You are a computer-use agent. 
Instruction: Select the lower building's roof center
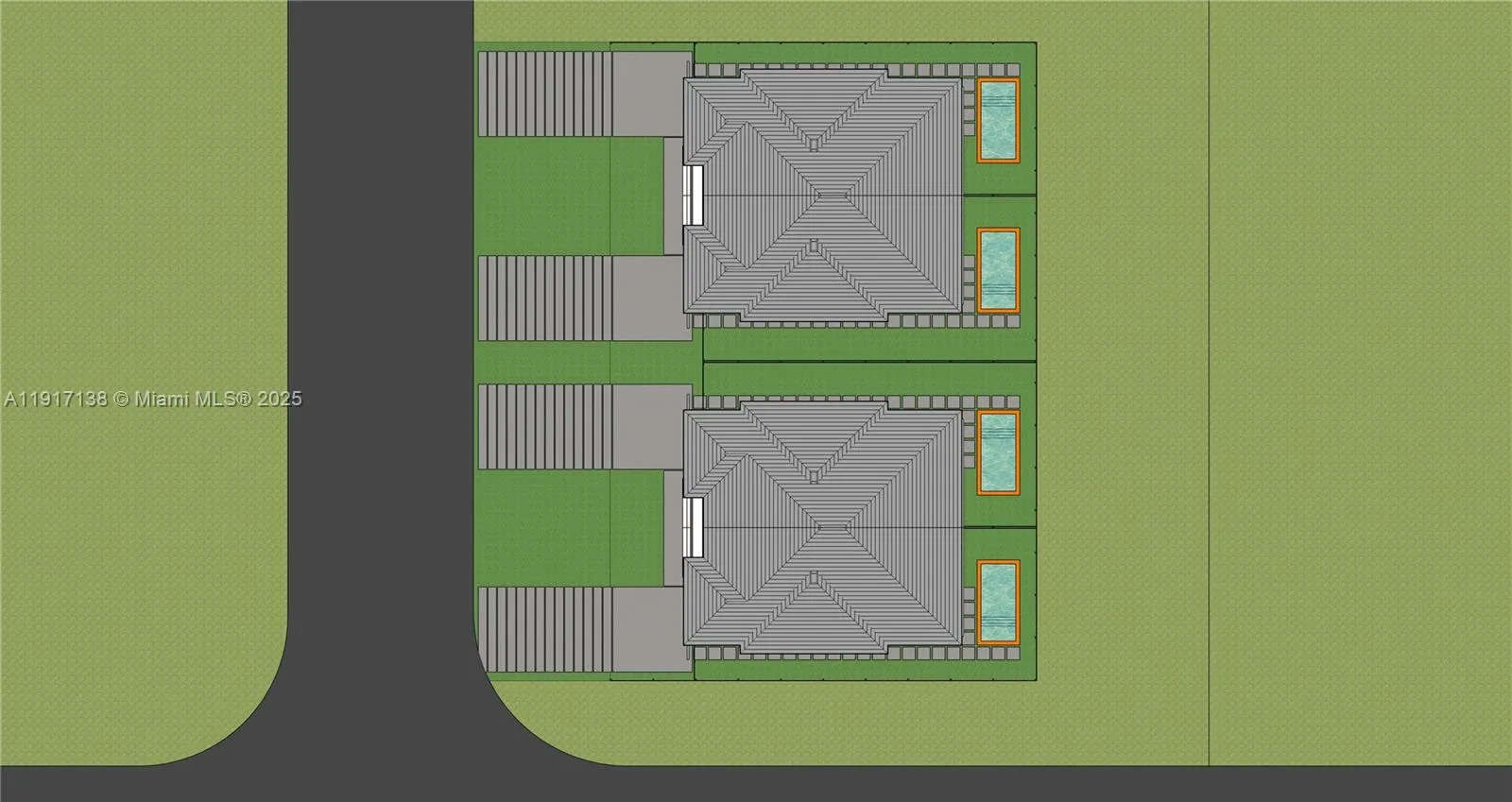pyautogui.click(x=822, y=527)
